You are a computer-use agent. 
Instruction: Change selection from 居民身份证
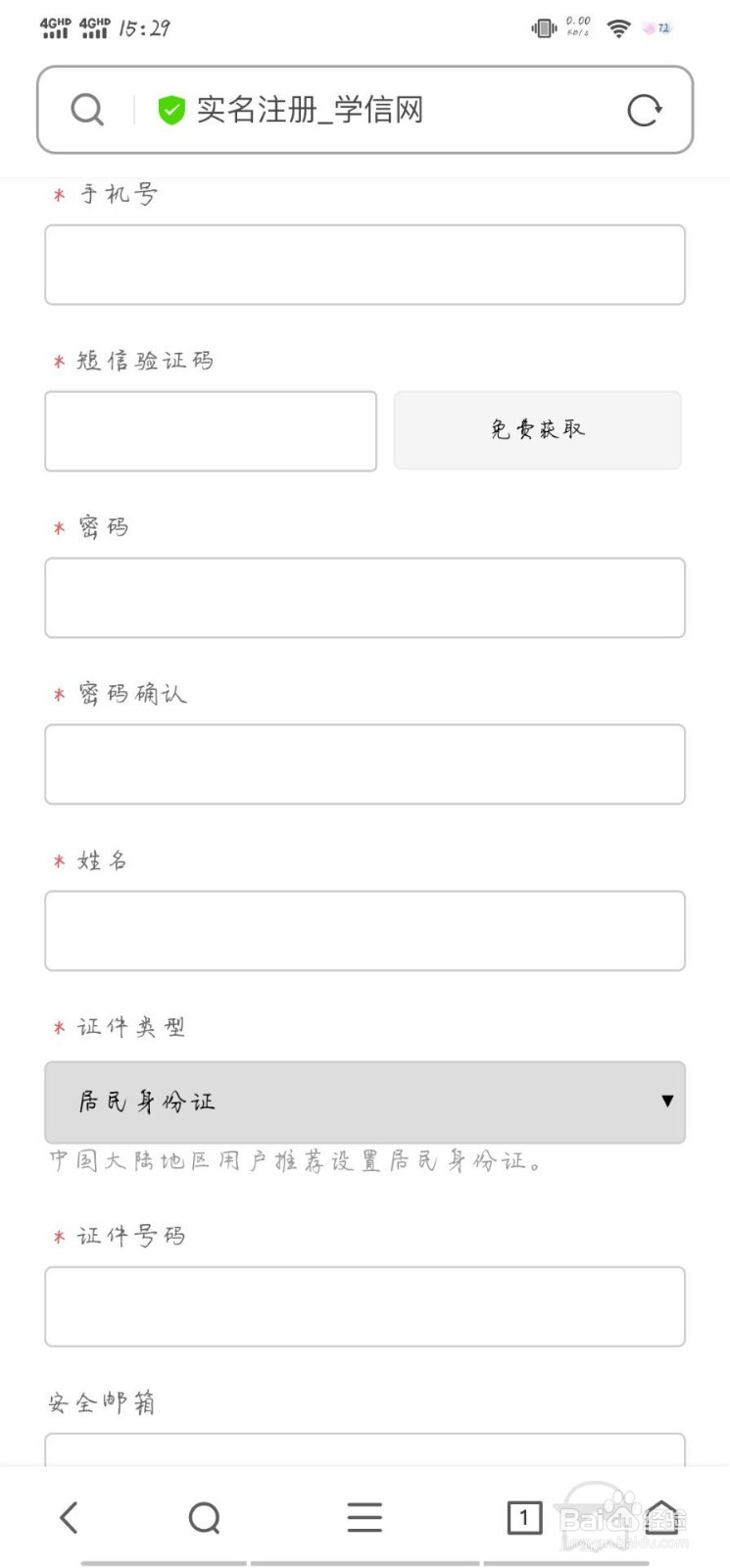click(x=365, y=1102)
